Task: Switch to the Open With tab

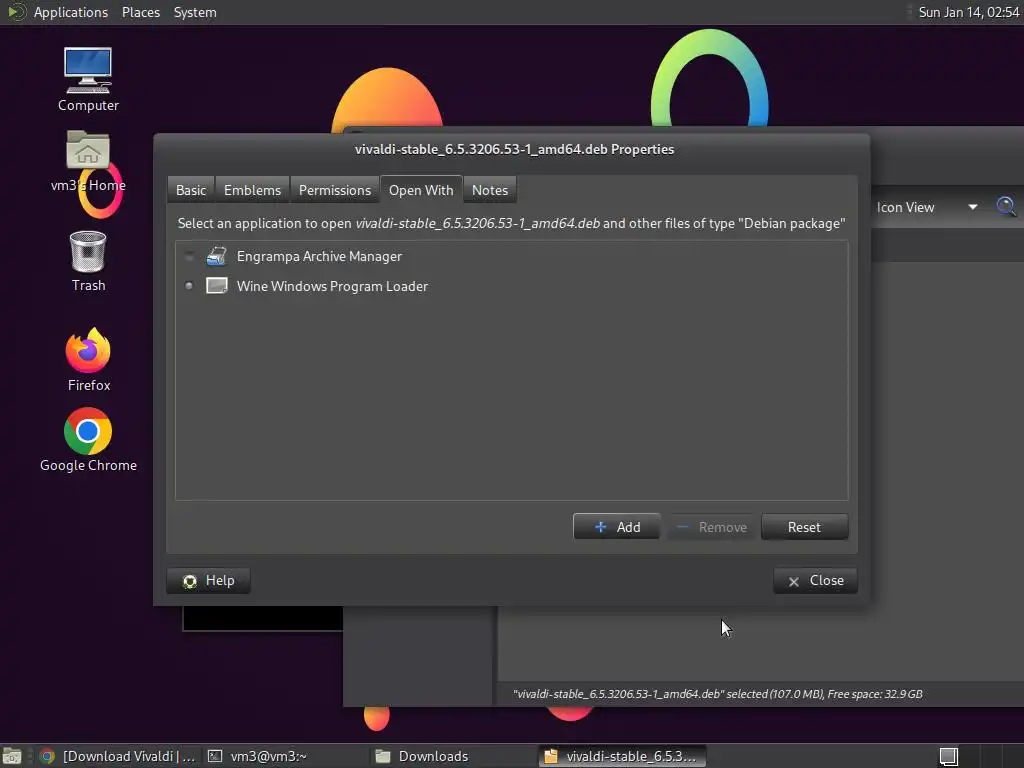Action: click(x=421, y=190)
